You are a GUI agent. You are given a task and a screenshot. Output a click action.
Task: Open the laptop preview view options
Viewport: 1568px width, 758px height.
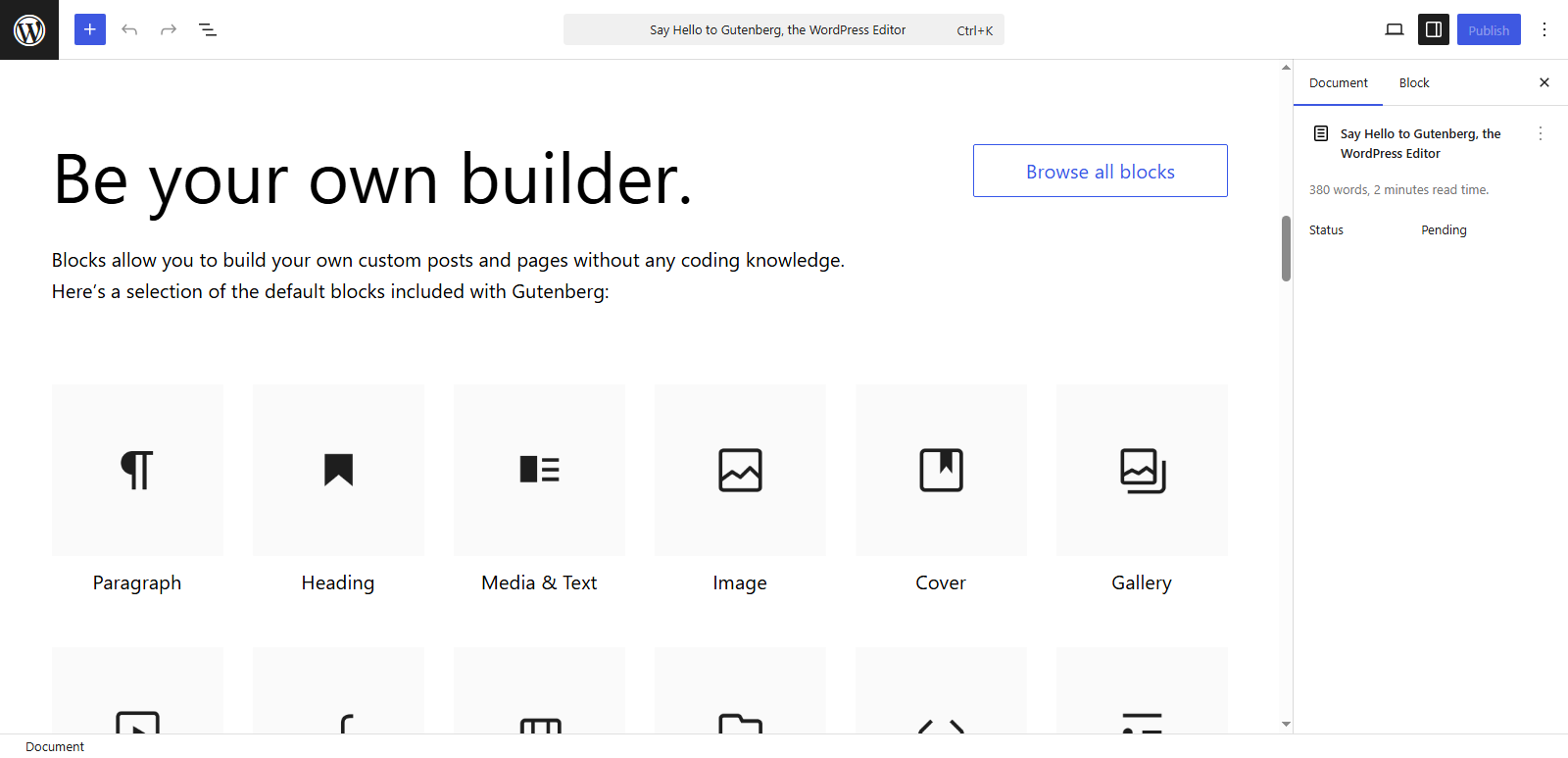pos(1395,29)
